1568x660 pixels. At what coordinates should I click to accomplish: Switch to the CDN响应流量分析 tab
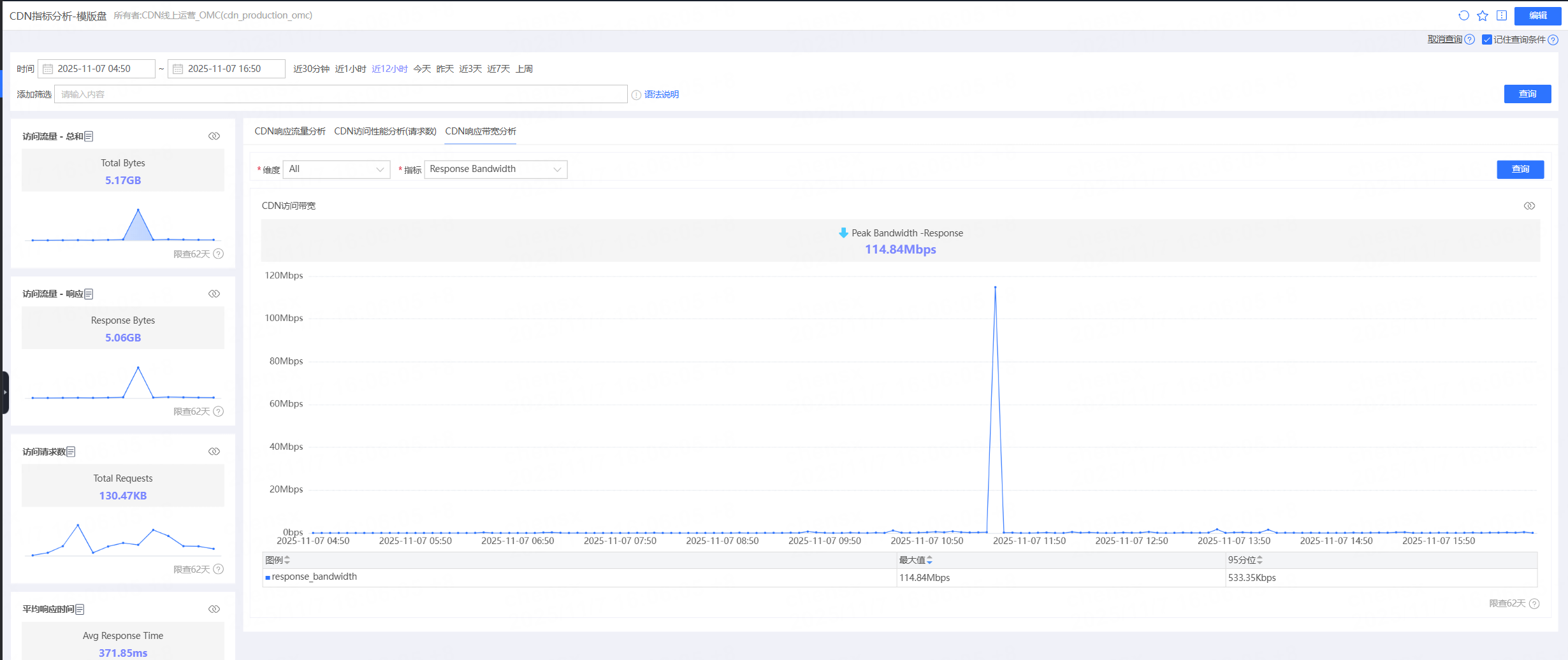click(x=289, y=131)
